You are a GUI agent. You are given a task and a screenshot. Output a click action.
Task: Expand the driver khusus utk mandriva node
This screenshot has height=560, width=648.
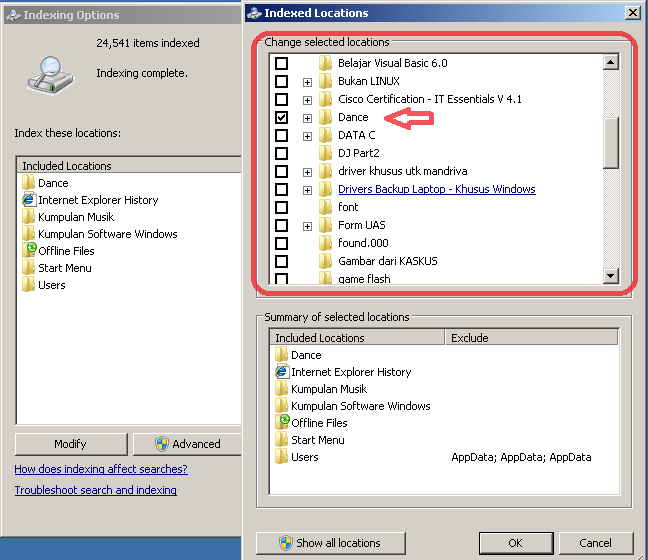click(x=307, y=172)
